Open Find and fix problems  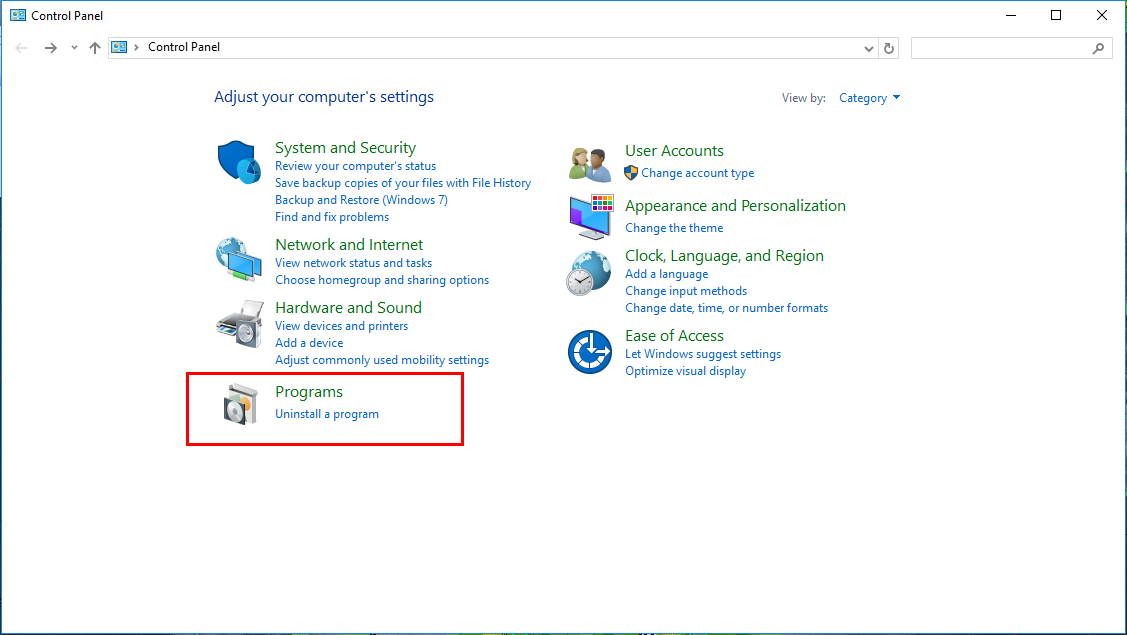click(331, 217)
